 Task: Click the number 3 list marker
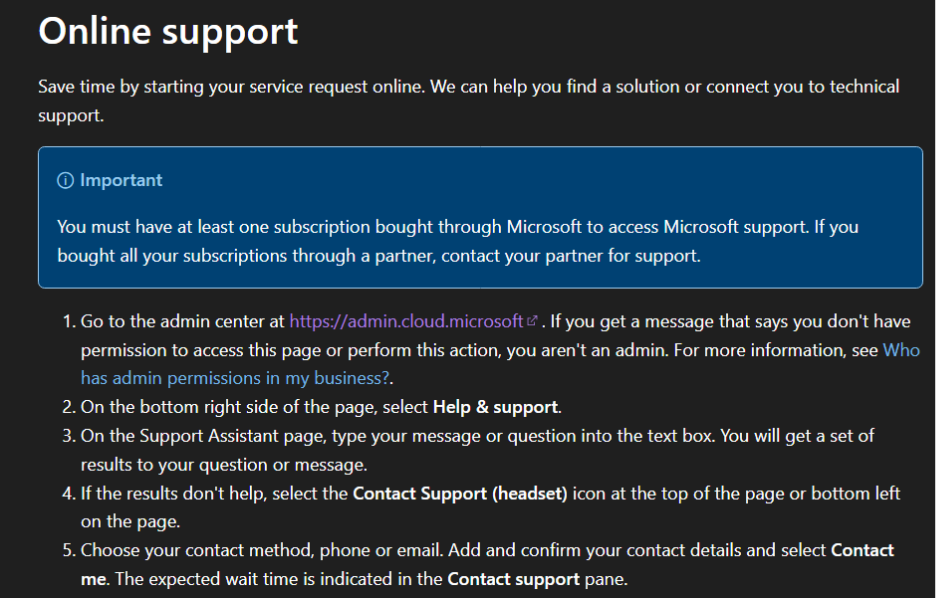pos(69,436)
